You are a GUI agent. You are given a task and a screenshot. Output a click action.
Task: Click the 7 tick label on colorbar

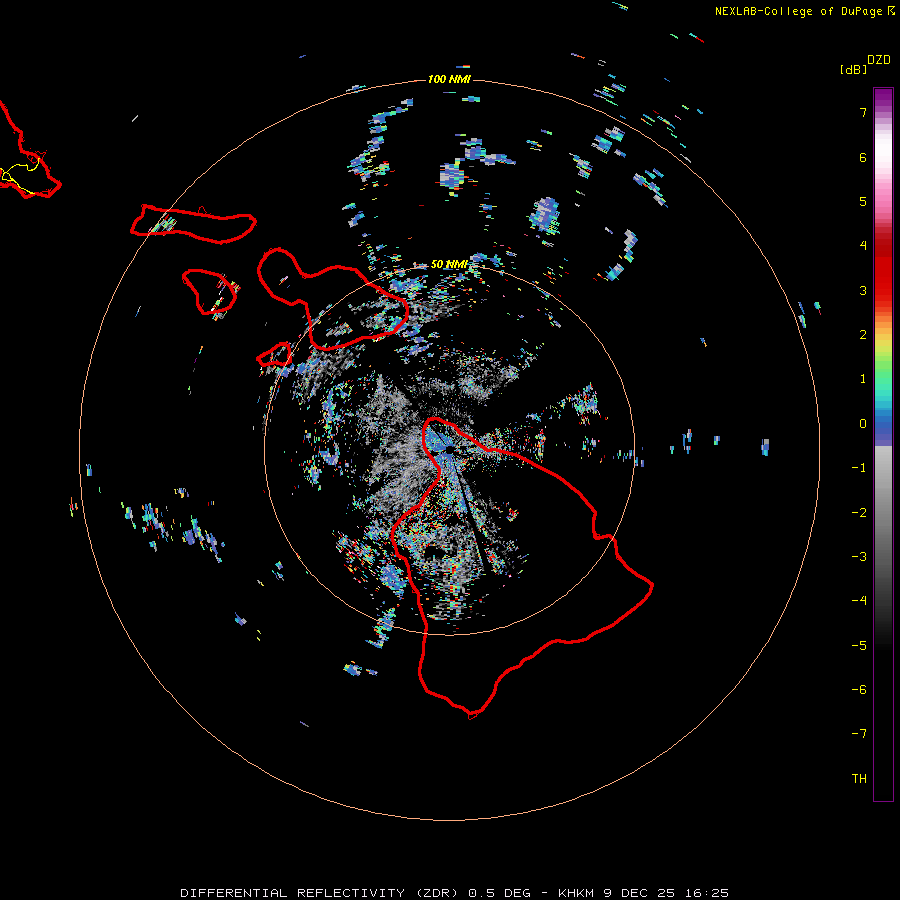(x=863, y=112)
